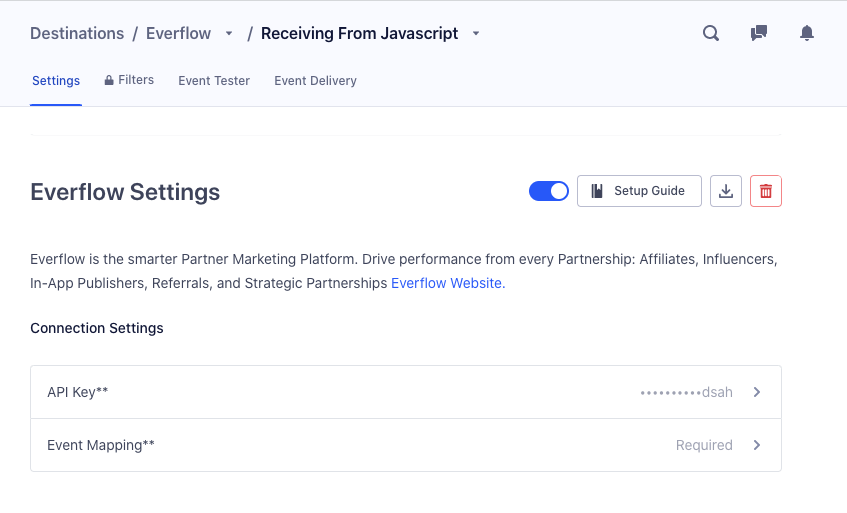Click the download settings icon button
This screenshot has height=513, width=847.
point(726,191)
